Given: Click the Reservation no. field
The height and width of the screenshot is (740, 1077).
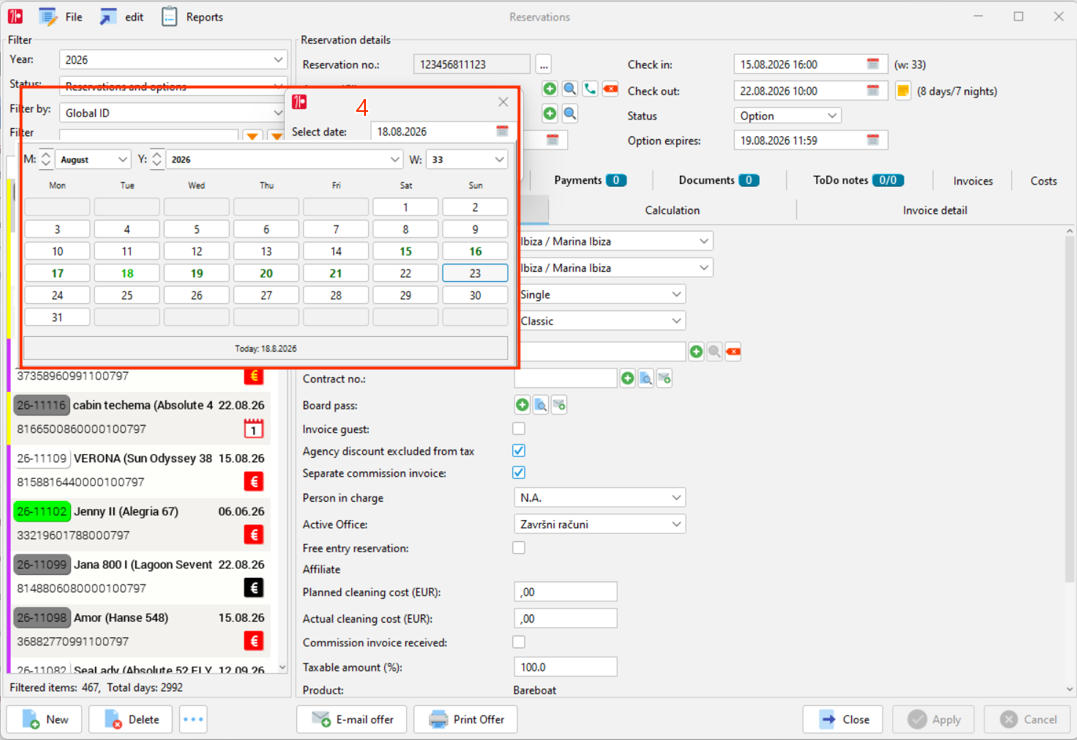Looking at the screenshot, I should (471, 65).
